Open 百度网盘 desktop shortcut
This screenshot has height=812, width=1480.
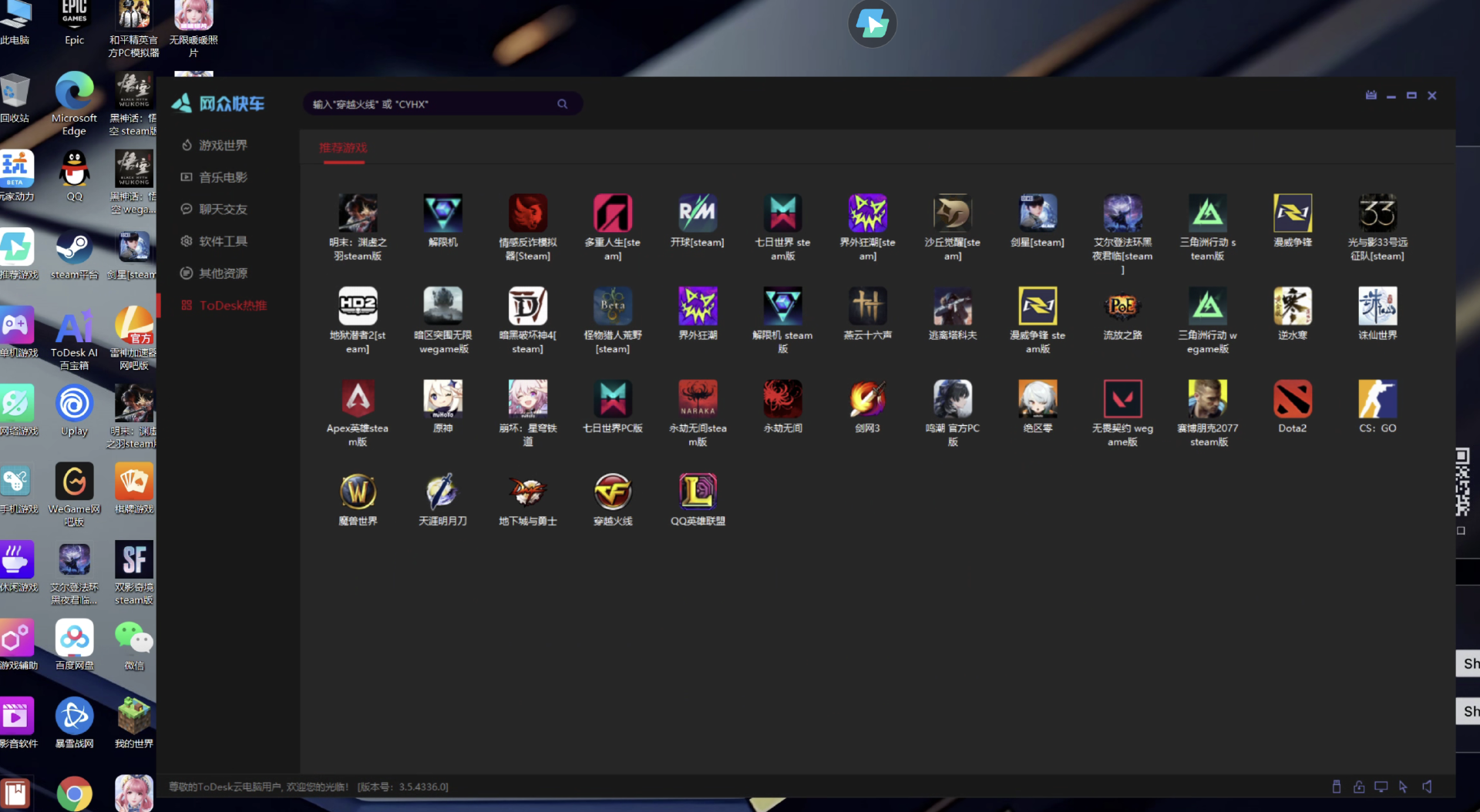point(74,645)
